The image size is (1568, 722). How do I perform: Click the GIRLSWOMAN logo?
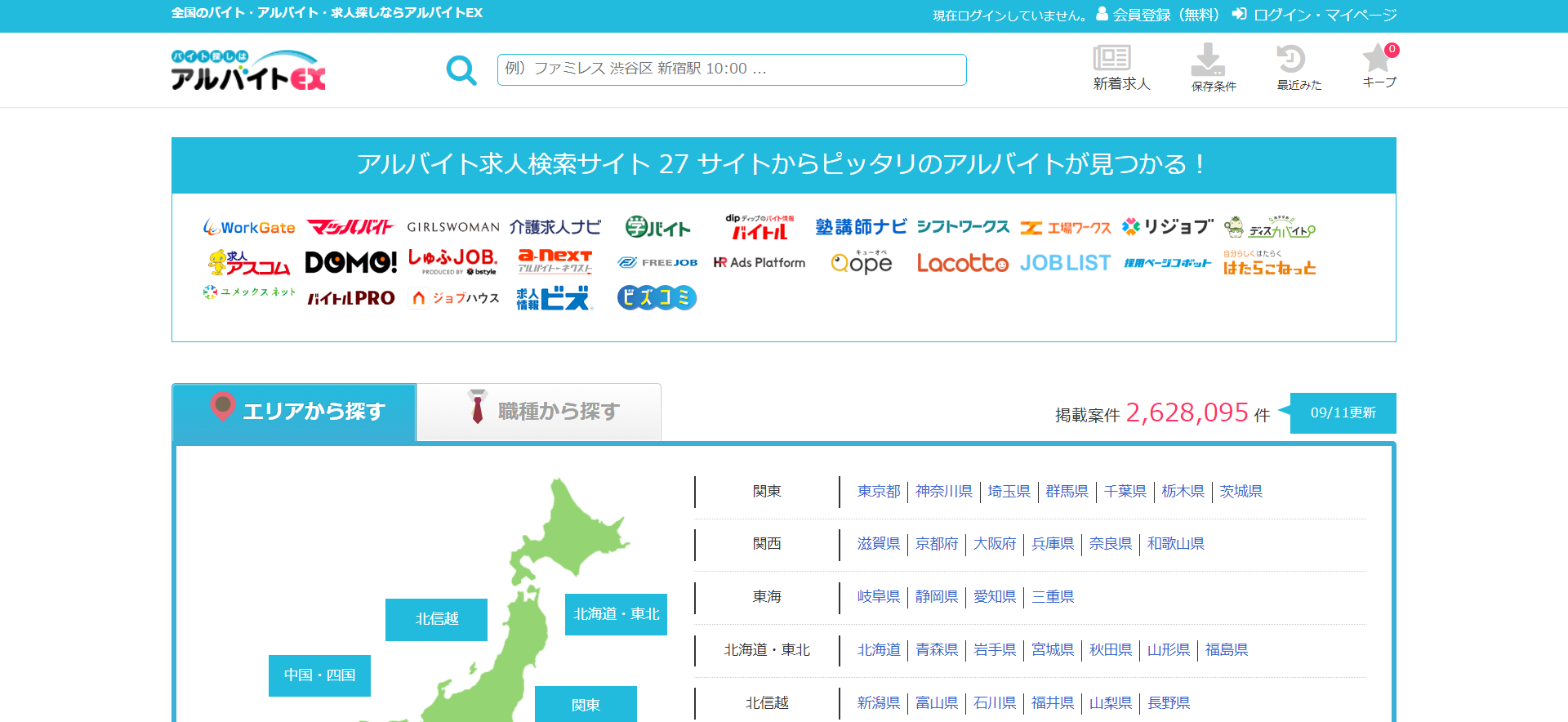(x=453, y=227)
